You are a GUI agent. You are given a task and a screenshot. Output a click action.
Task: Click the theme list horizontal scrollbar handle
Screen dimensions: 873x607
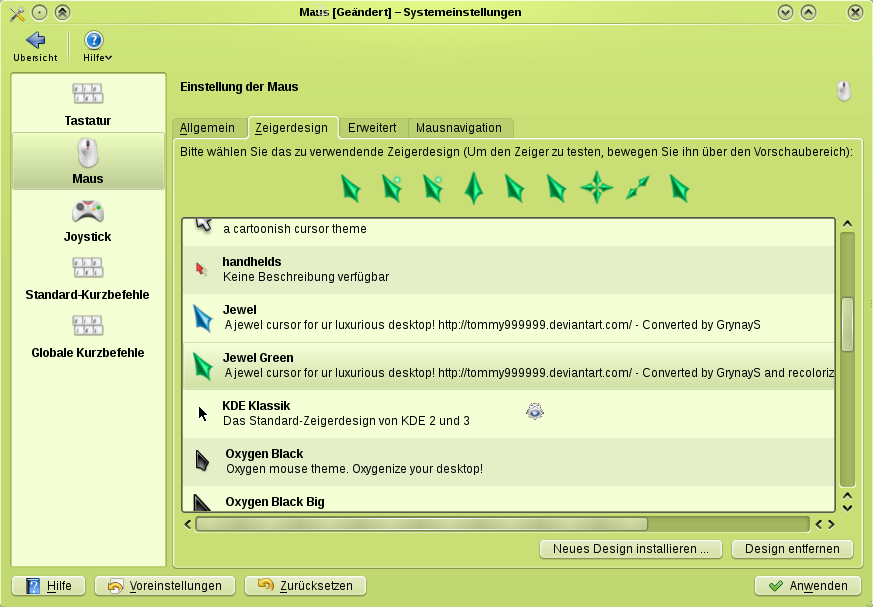coord(422,524)
